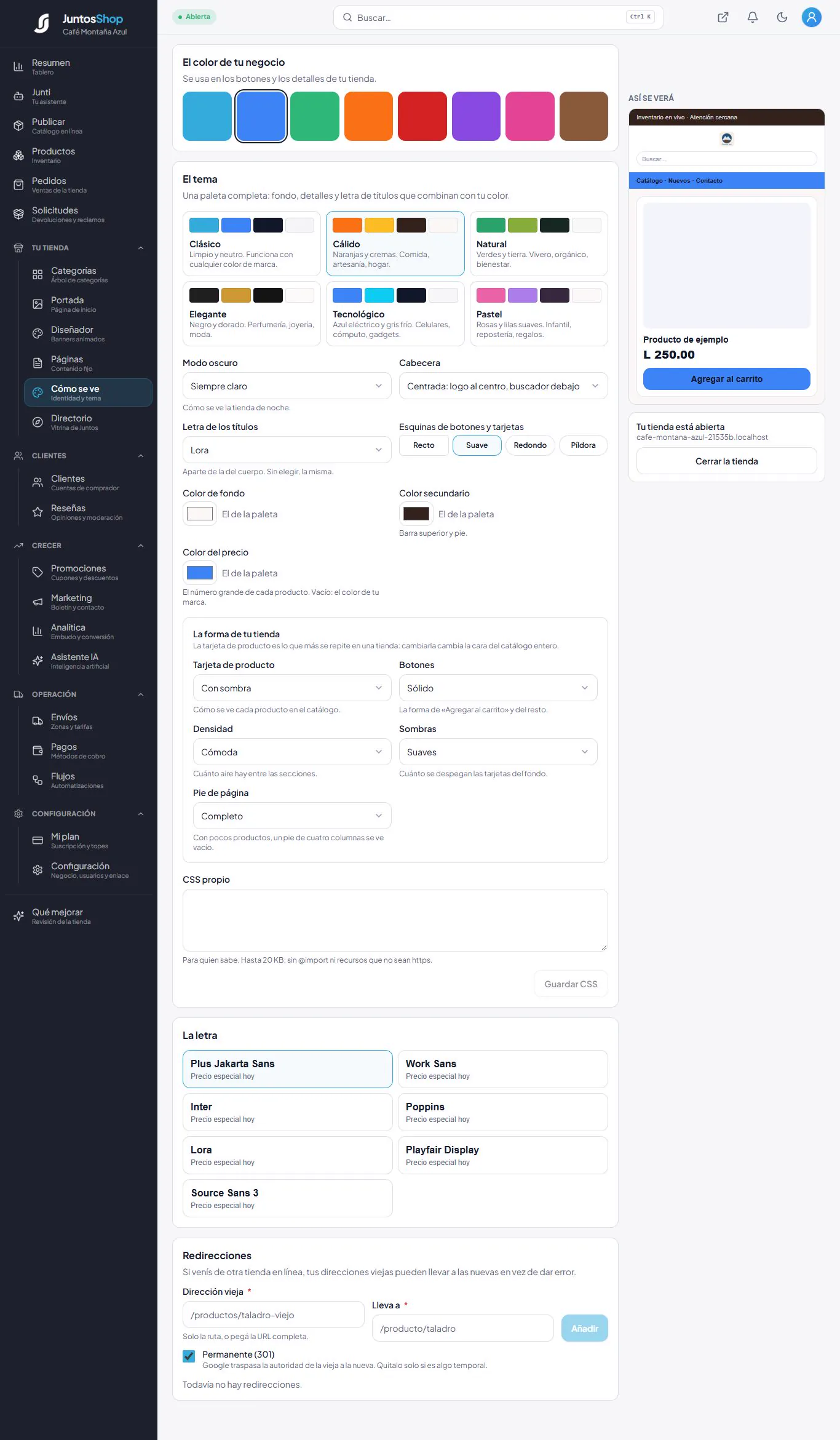
Task: Click the Directorio compass icon
Action: tap(38, 422)
